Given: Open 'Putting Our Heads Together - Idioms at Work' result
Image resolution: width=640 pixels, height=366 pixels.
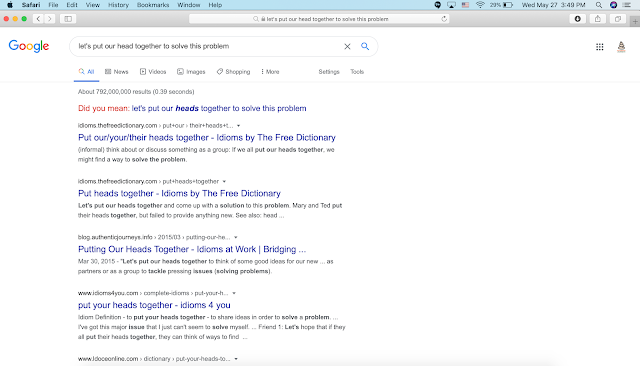Looking at the screenshot, I should (x=192, y=249).
